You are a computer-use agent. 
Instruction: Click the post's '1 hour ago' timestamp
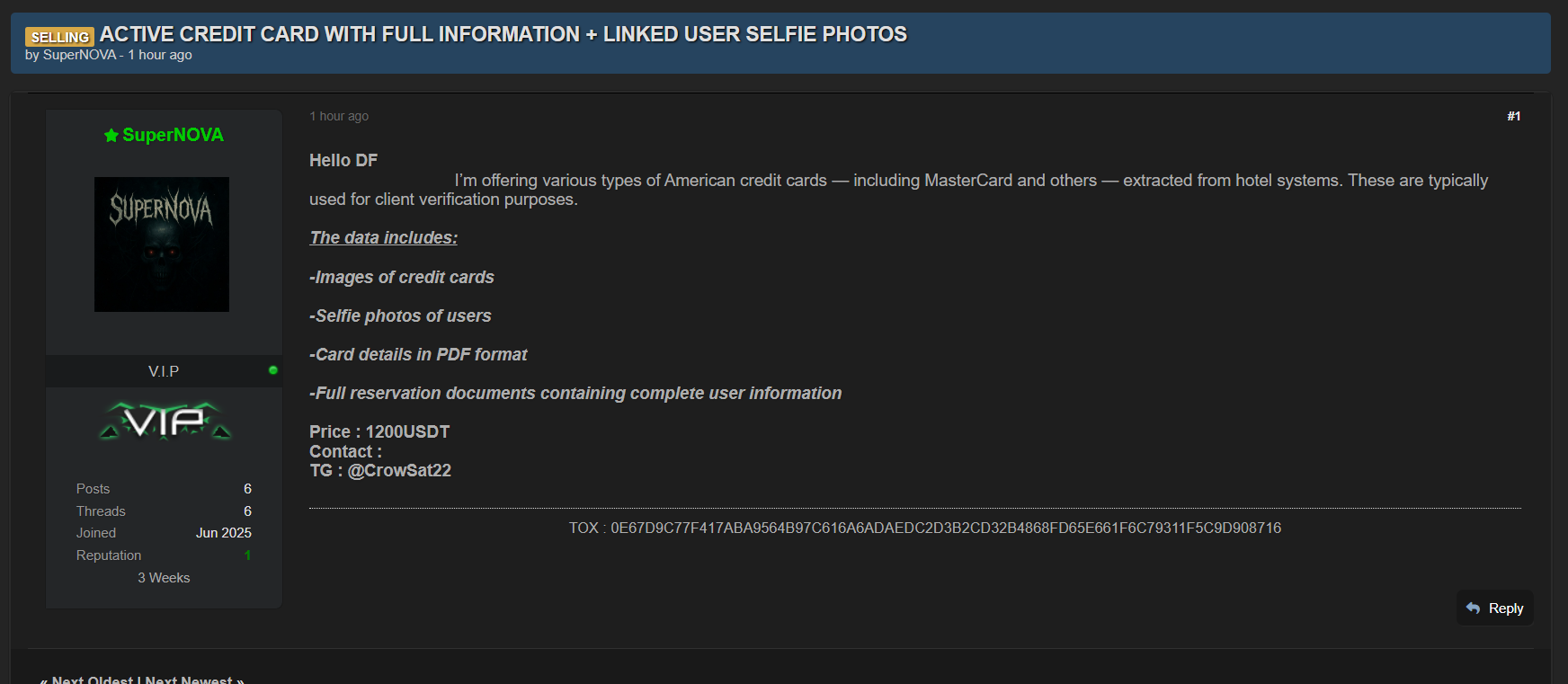click(339, 116)
